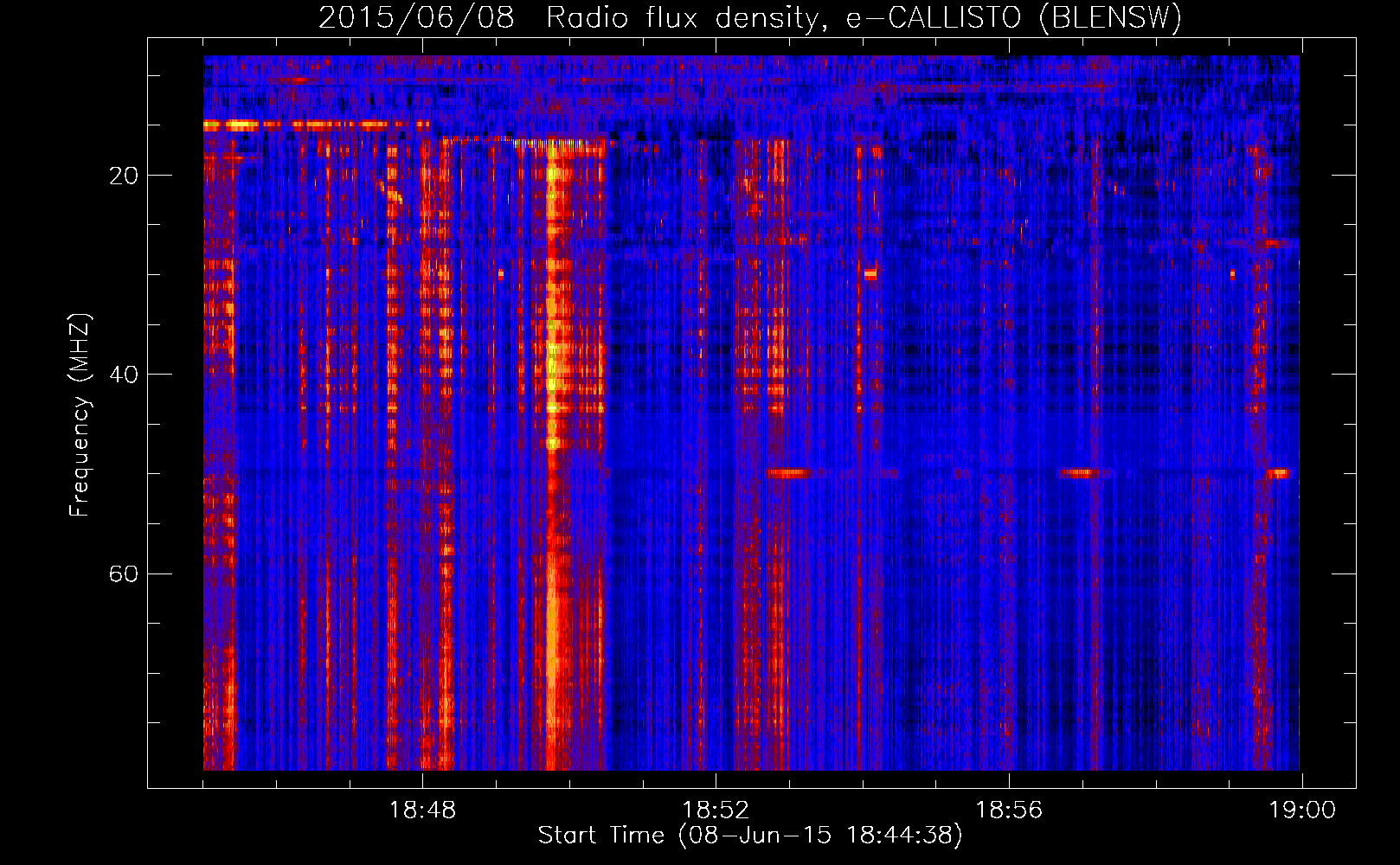Click the frequency tick label '60'

coord(124,573)
